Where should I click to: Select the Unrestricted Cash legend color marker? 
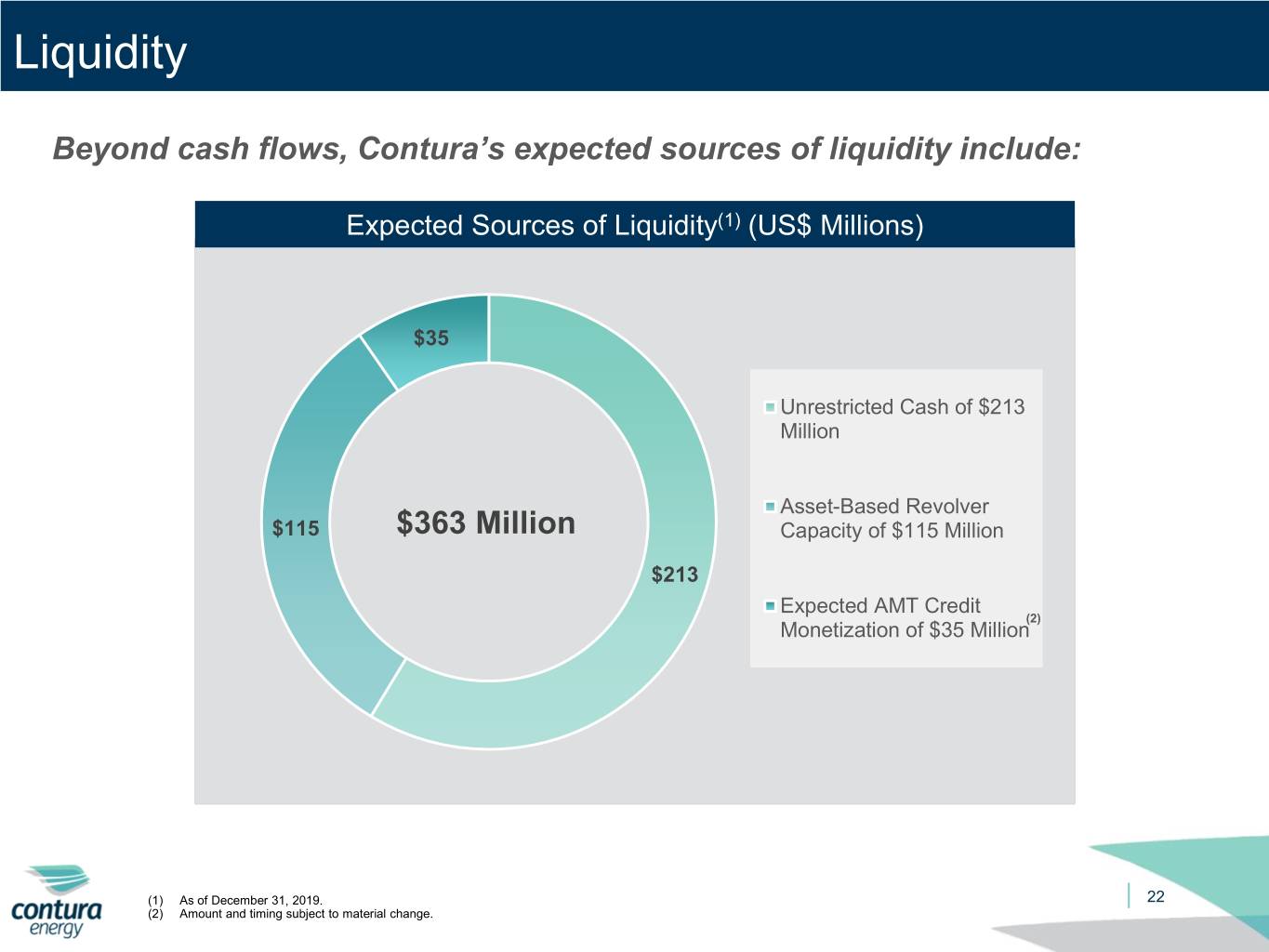770,407
